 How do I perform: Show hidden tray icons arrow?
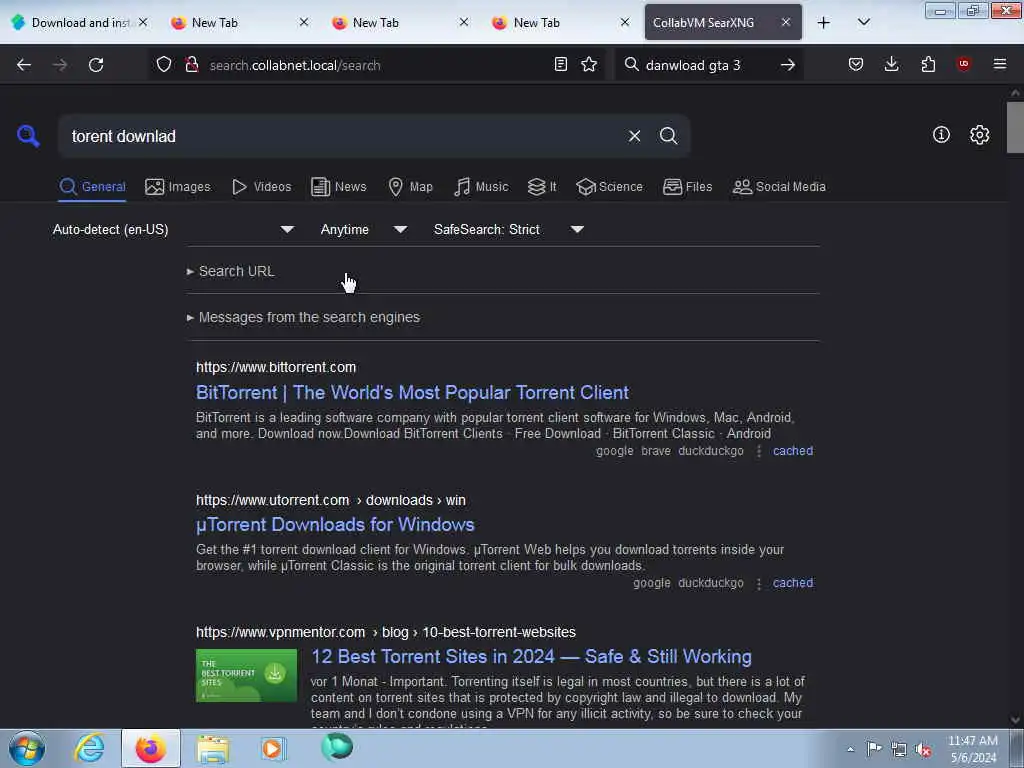pyautogui.click(x=850, y=750)
